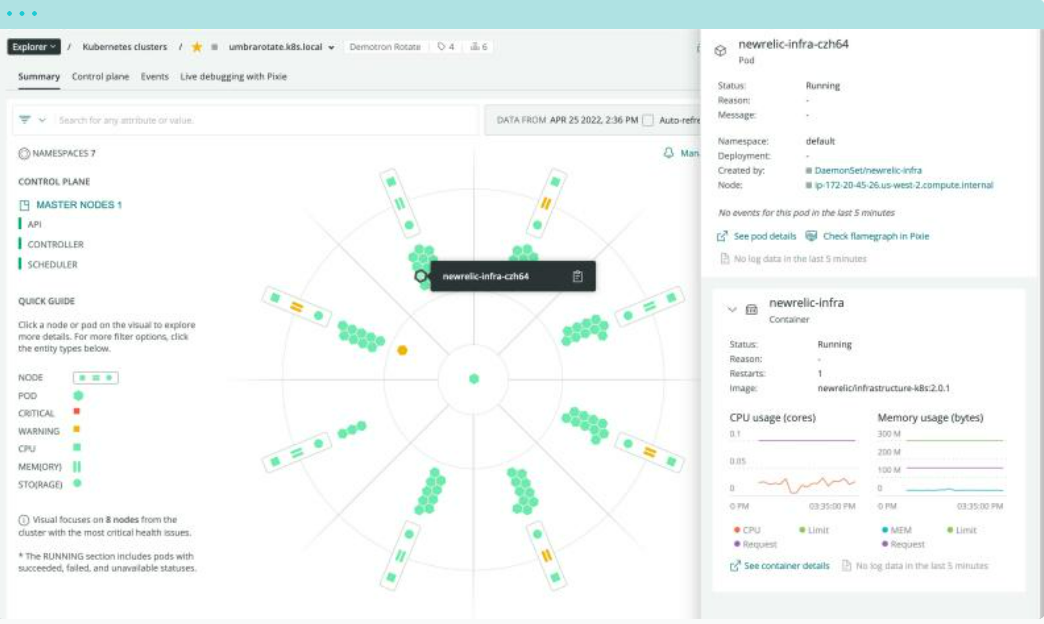1044x624 pixels.
Task: Select the CONTROLLER control plane item
Action: (55, 244)
